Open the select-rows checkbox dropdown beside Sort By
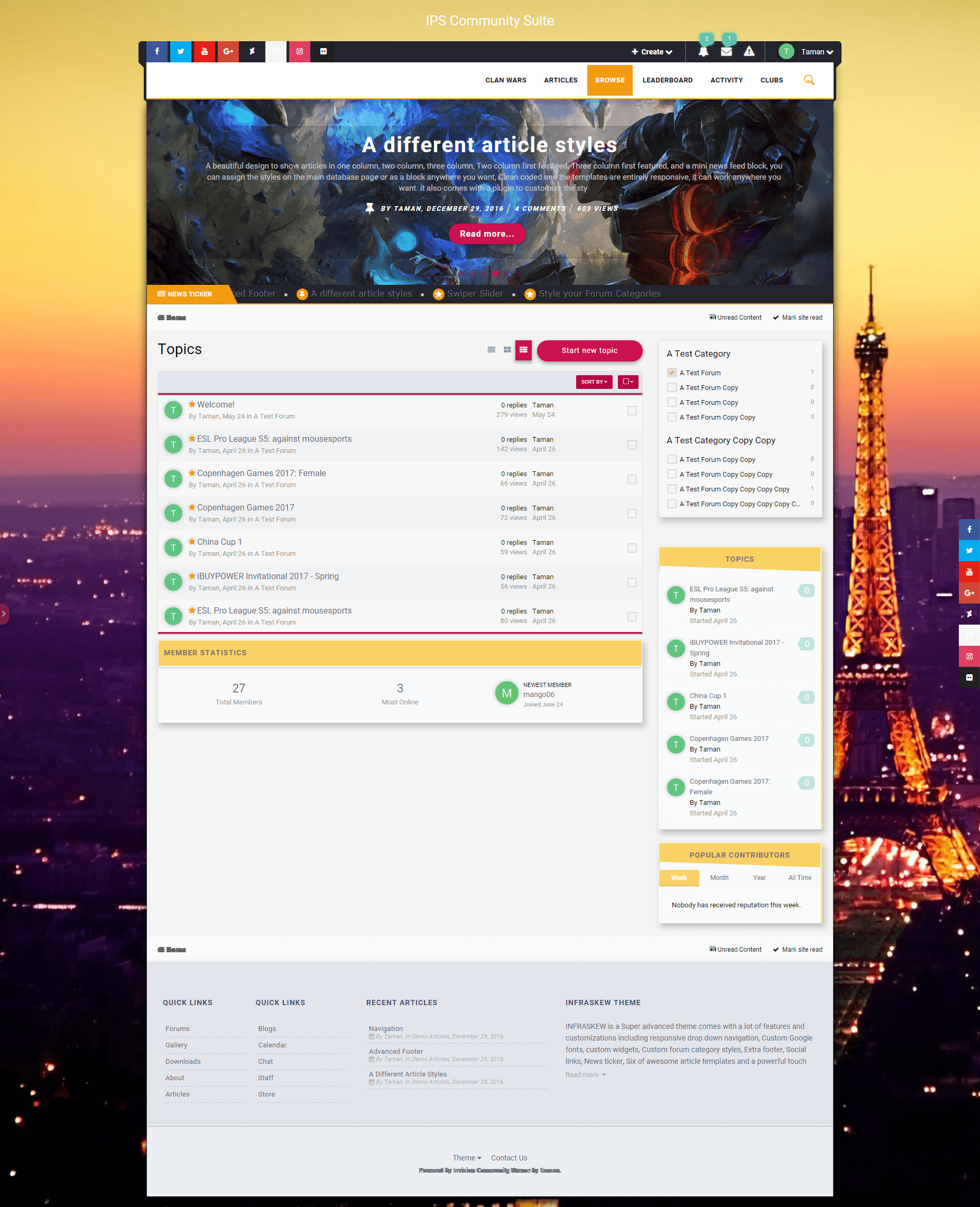Image resolution: width=980 pixels, height=1207 pixels. (x=628, y=382)
